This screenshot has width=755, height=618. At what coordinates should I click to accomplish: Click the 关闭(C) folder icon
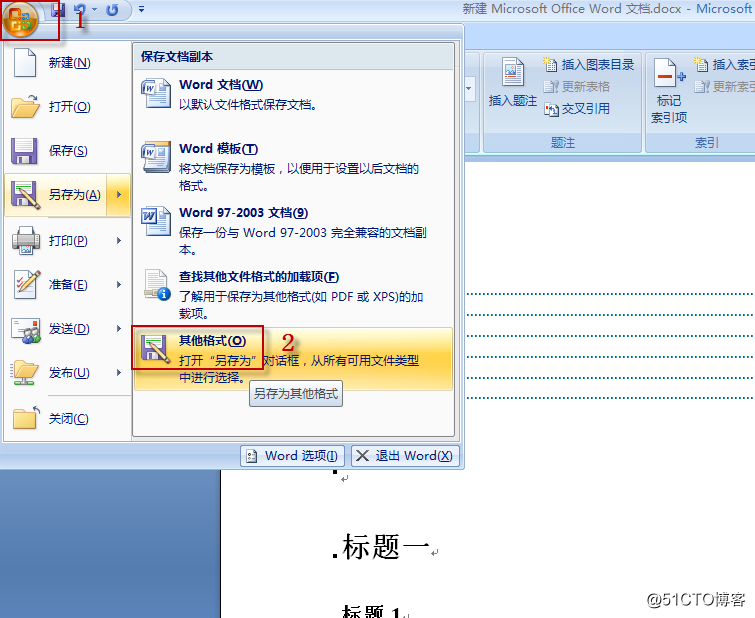(x=26, y=418)
